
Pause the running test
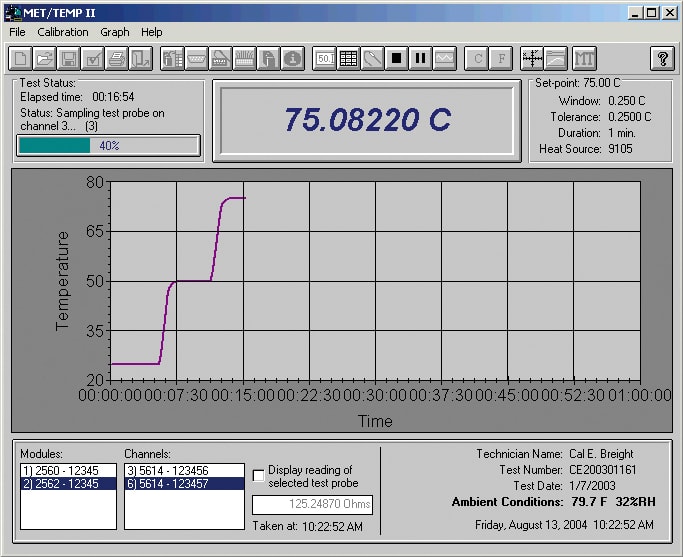(420, 58)
